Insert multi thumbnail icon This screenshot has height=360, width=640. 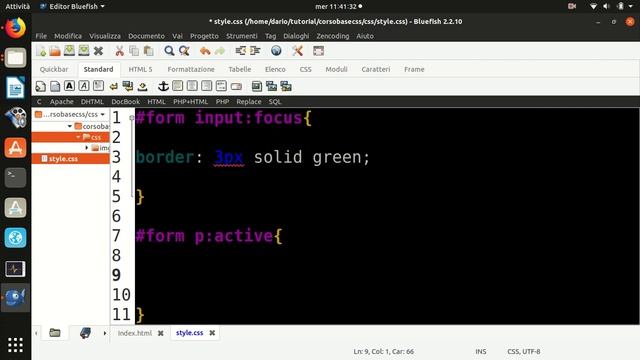(x=286, y=86)
